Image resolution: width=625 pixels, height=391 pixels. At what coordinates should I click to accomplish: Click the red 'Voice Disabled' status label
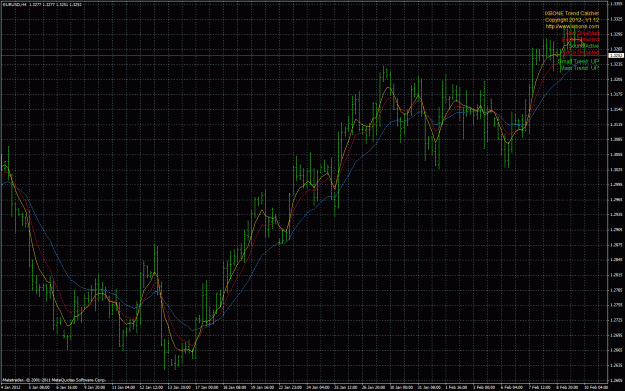[x=581, y=52]
